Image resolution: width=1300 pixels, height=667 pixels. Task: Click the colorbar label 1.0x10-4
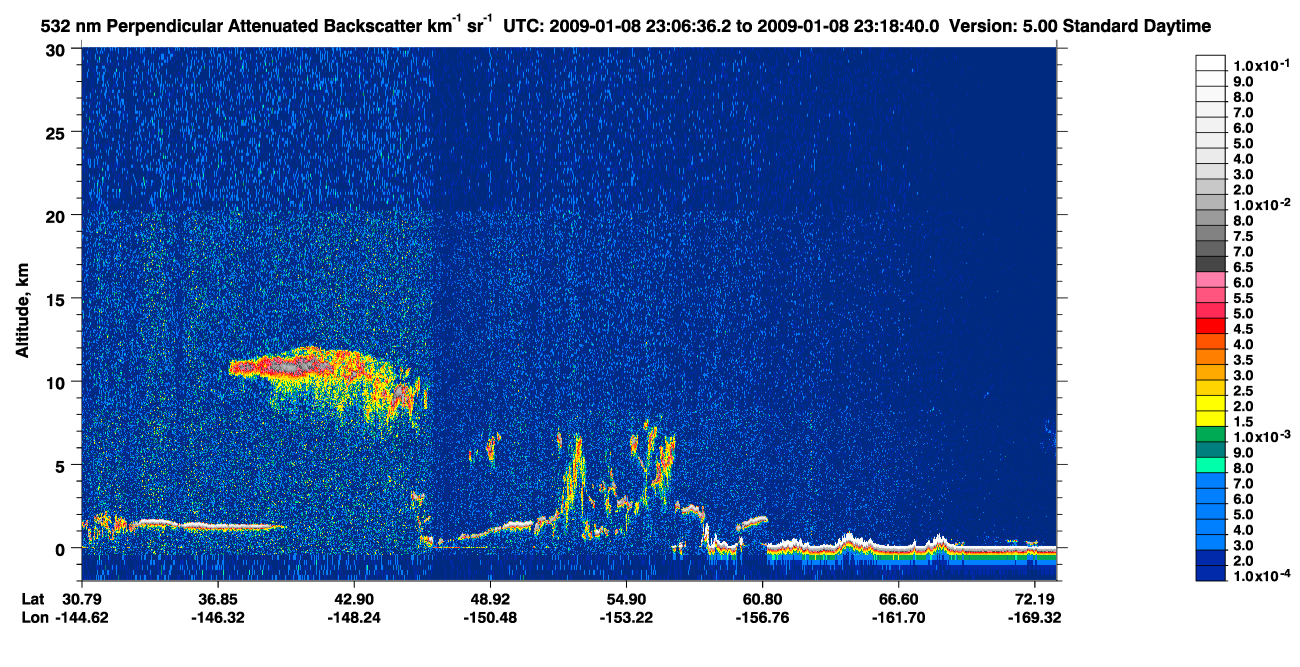[1261, 576]
